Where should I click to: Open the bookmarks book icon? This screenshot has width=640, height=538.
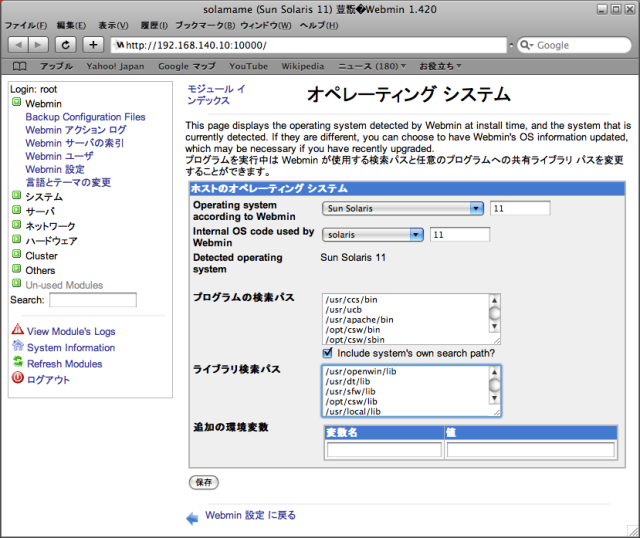[19, 66]
